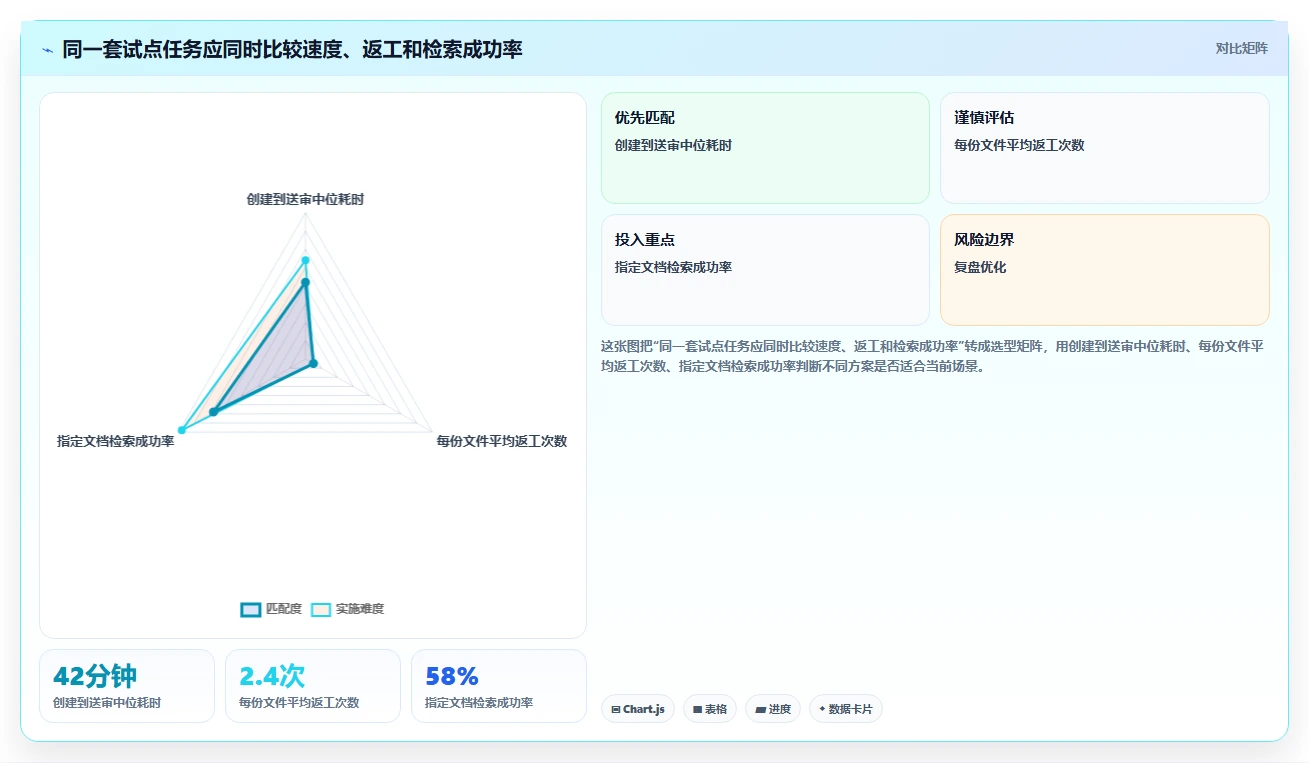Select the 进度 tag
The image size is (1309, 763).
click(773, 709)
